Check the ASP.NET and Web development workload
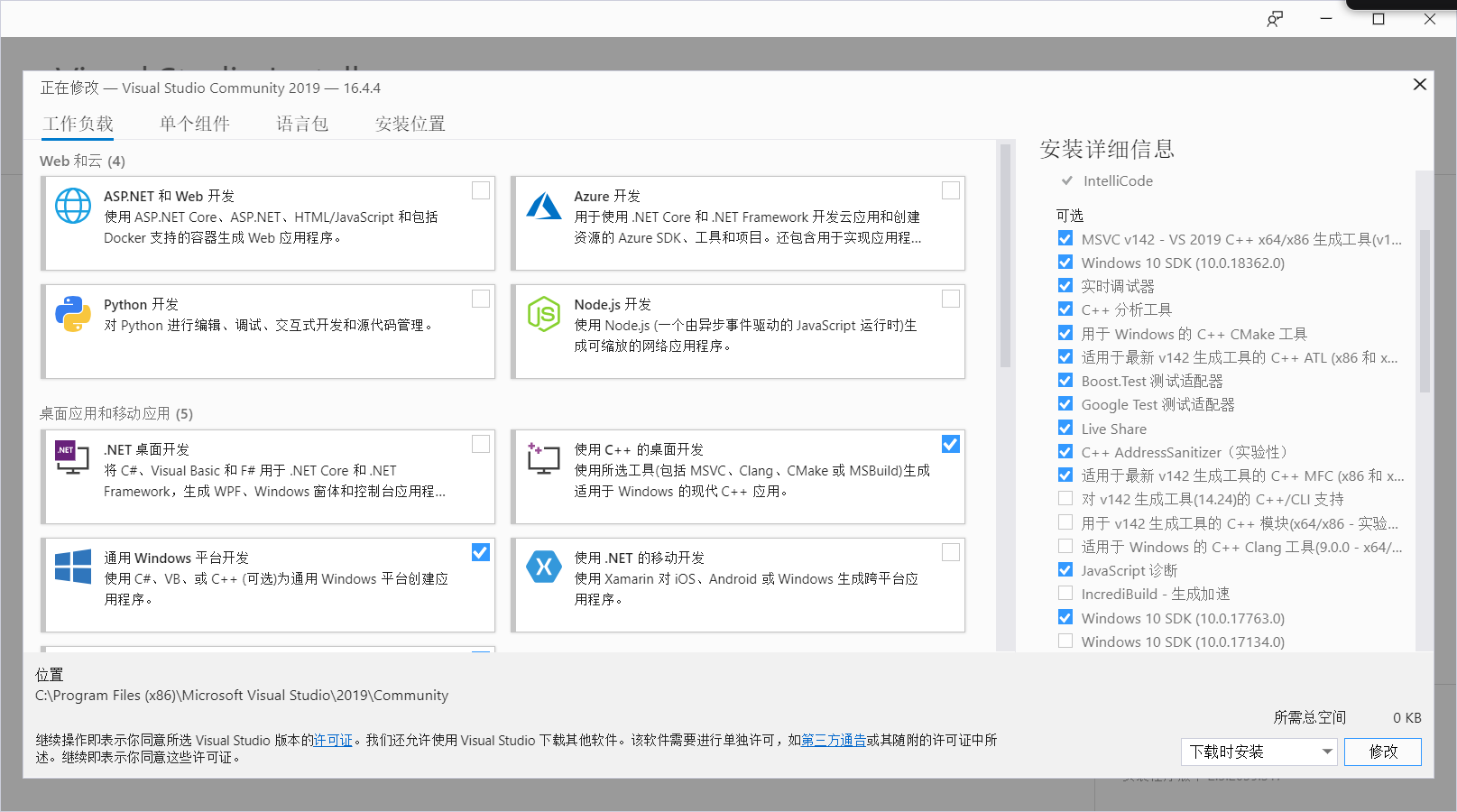The width and height of the screenshot is (1457, 812). 481,190
